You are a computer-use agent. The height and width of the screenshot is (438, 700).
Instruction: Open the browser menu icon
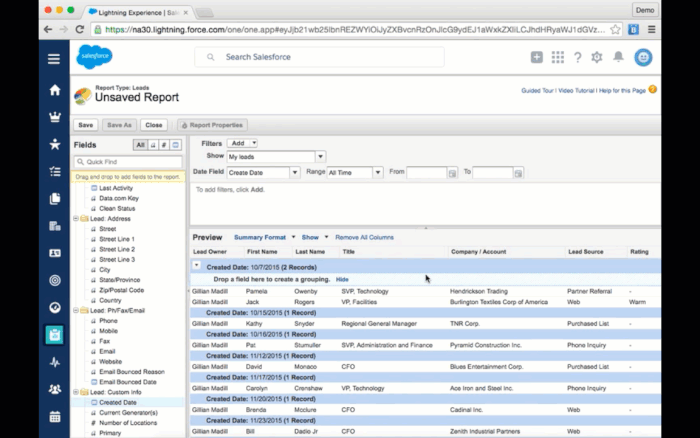pos(651,29)
